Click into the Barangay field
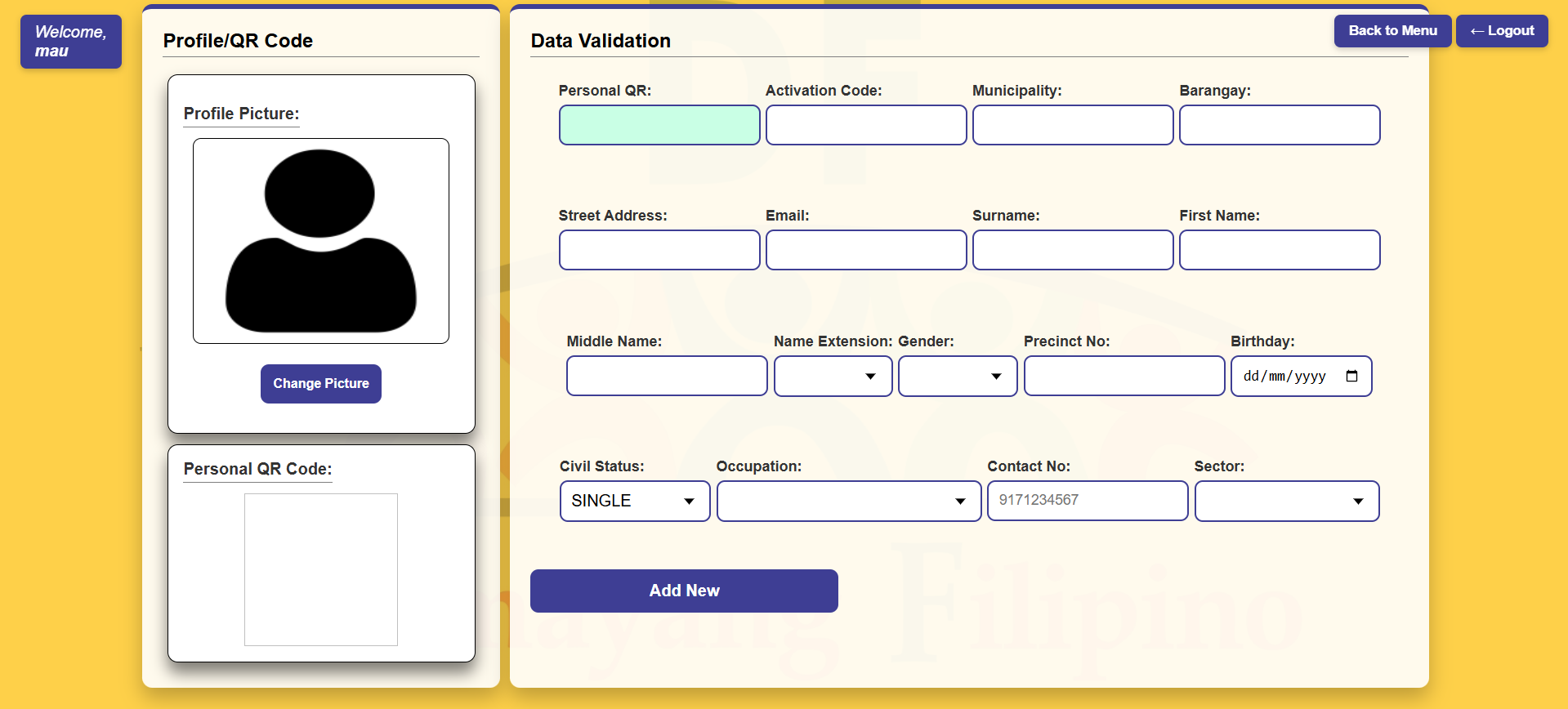This screenshot has height=709, width=1568. [x=1280, y=125]
